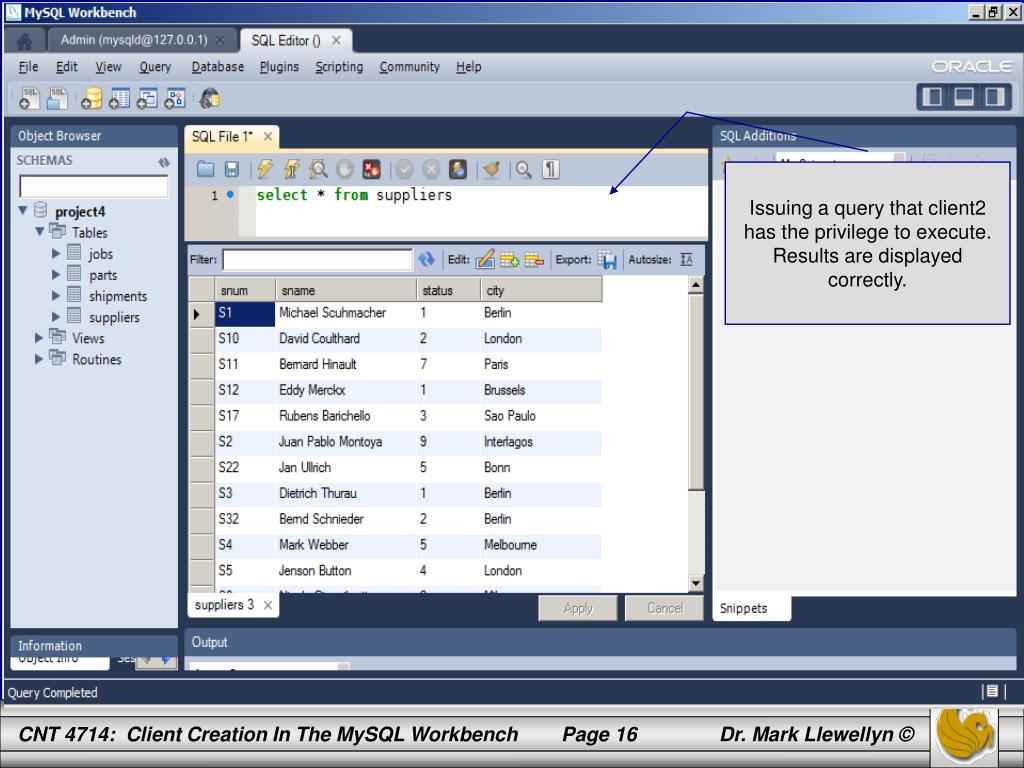The width and height of the screenshot is (1024, 768).
Task: Sort by the sname column header
Action: click(345, 290)
